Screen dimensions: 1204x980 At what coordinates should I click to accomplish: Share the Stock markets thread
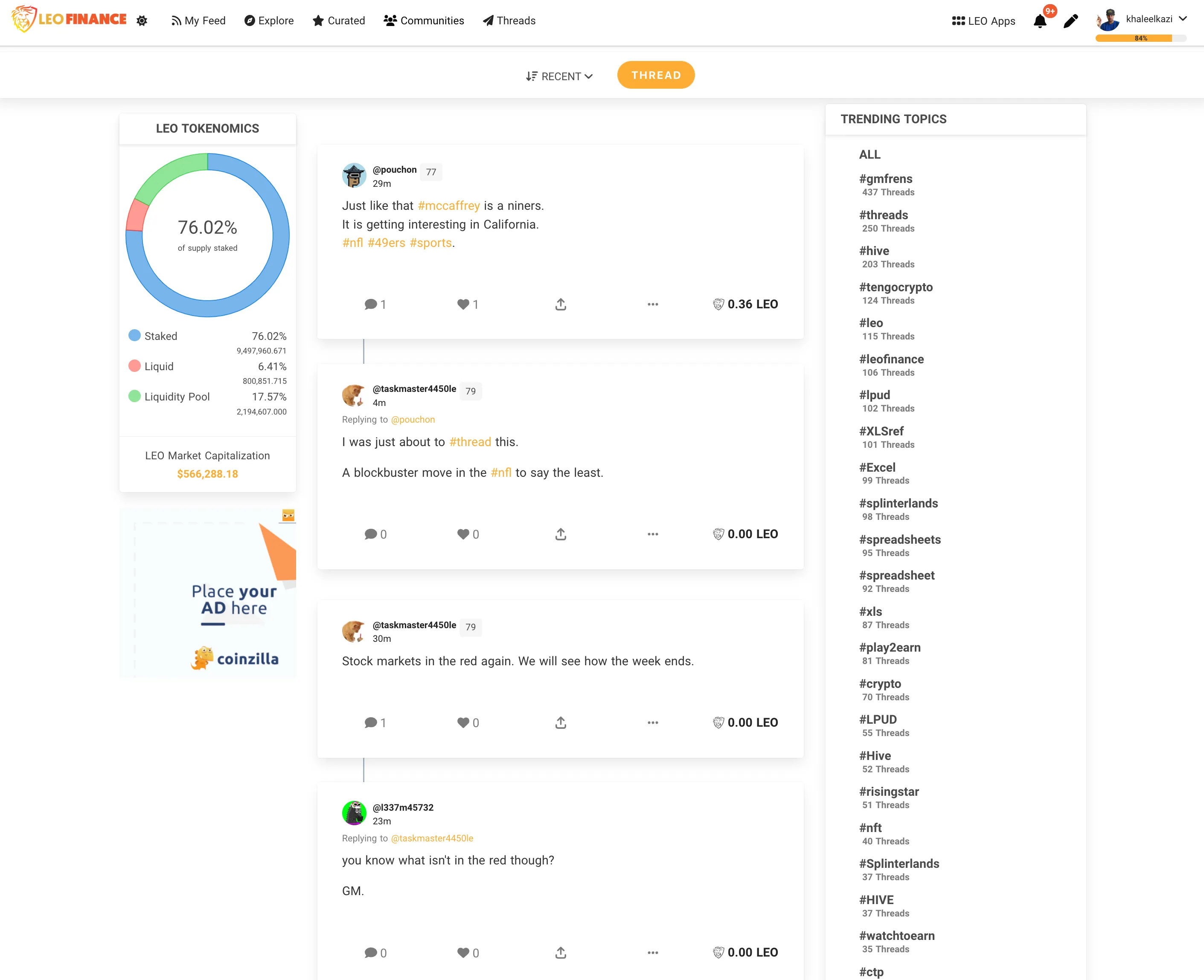[560, 722]
